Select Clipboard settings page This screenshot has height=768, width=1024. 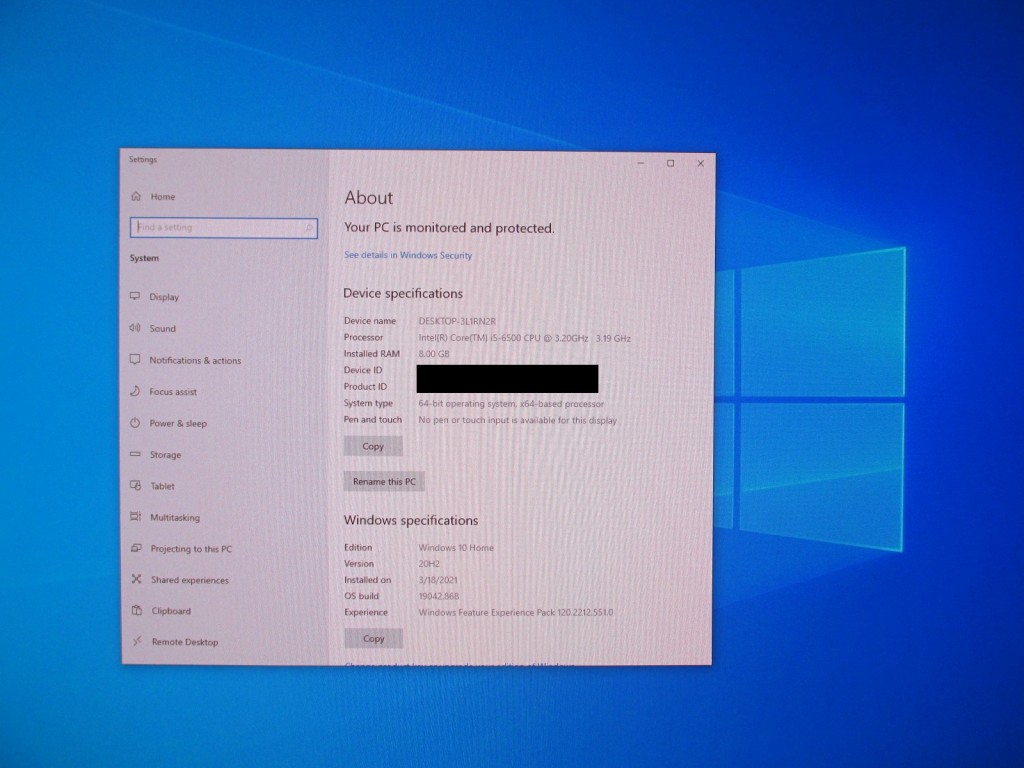(171, 611)
